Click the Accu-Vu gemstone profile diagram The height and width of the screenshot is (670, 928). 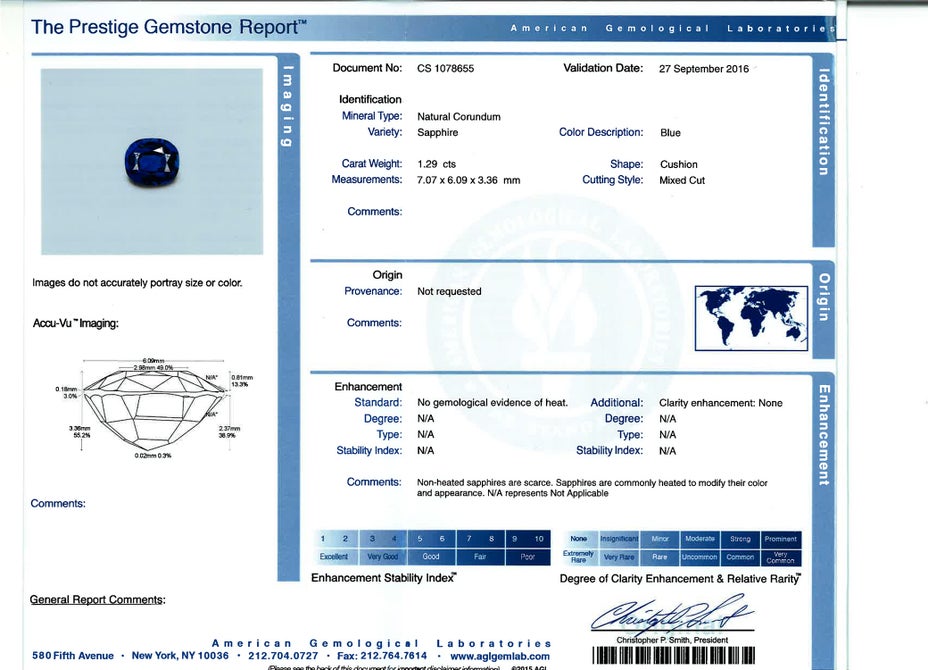[x=148, y=408]
